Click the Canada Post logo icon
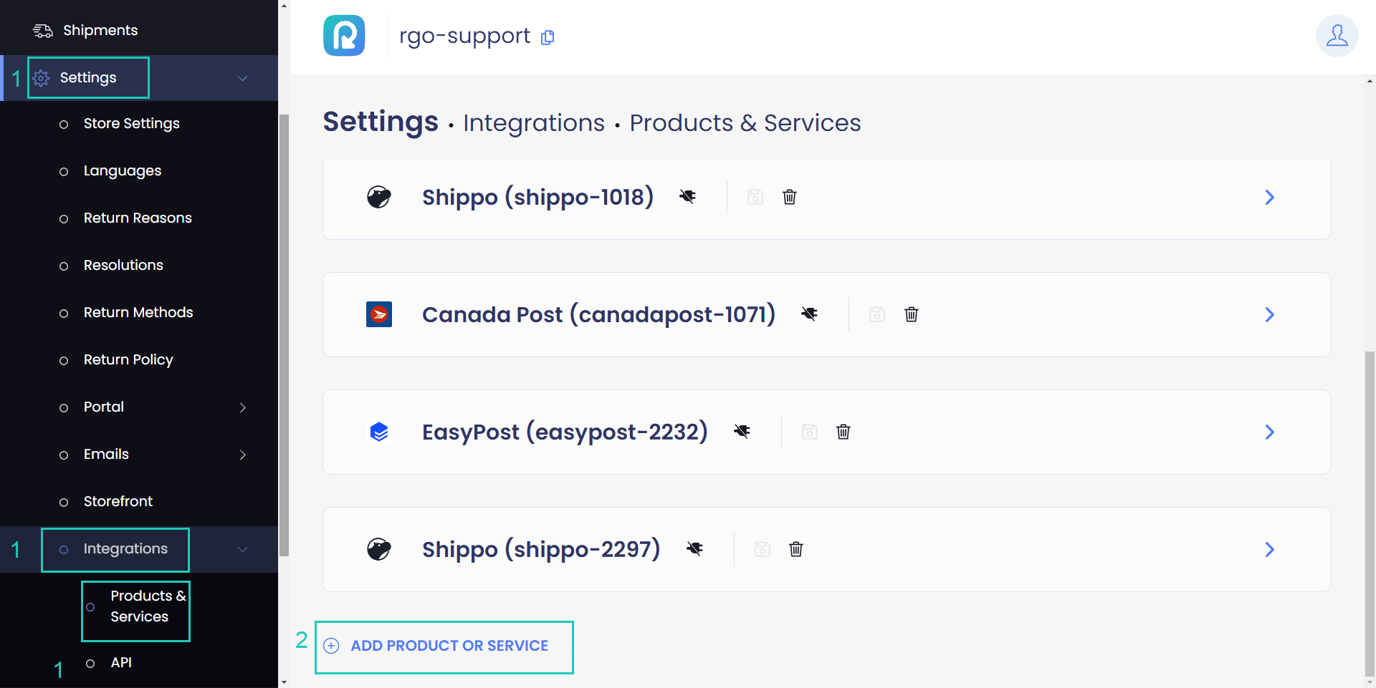This screenshot has height=688, width=1376. [379, 314]
